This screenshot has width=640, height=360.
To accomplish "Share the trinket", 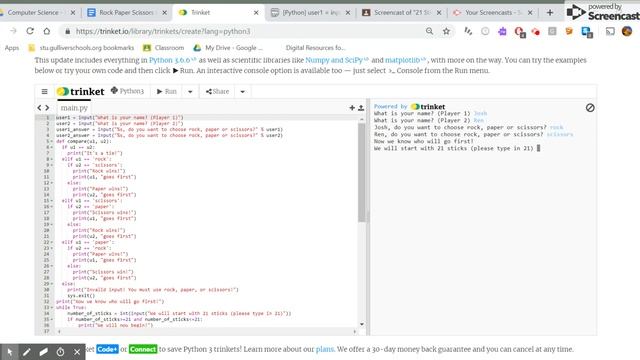I will pyautogui.click(x=218, y=91).
